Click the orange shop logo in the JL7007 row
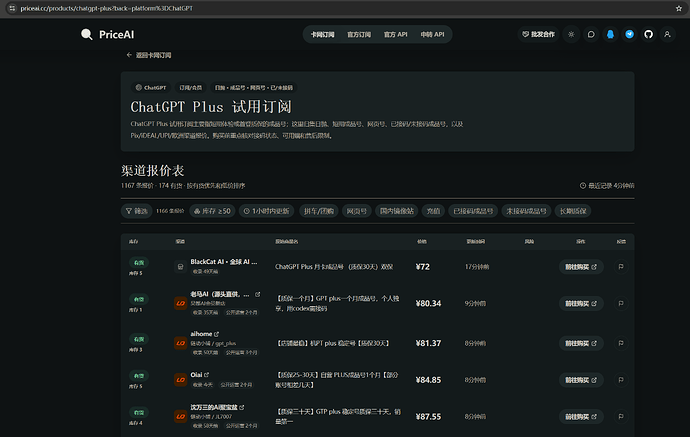This screenshot has width=690, height=437. tap(180, 416)
